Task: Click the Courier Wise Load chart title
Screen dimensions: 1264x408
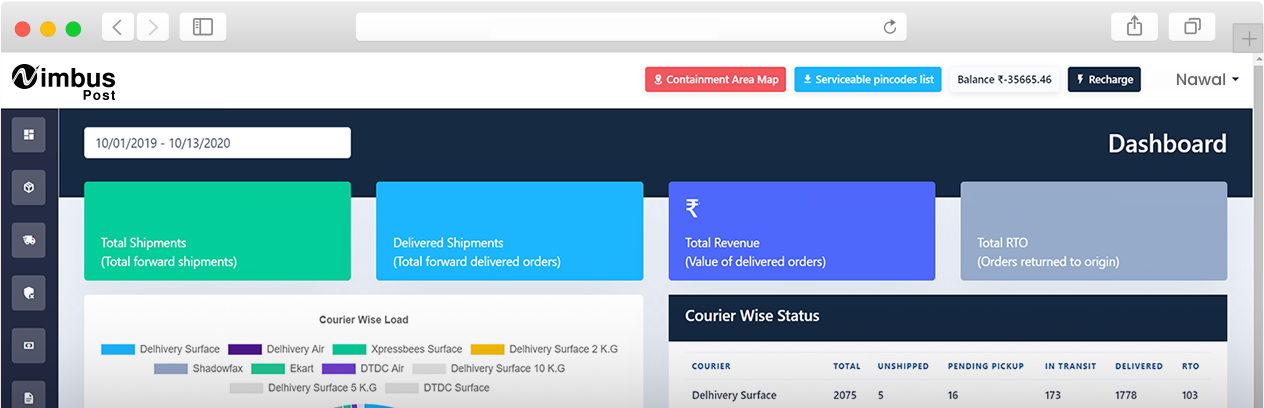Action: 363,320
